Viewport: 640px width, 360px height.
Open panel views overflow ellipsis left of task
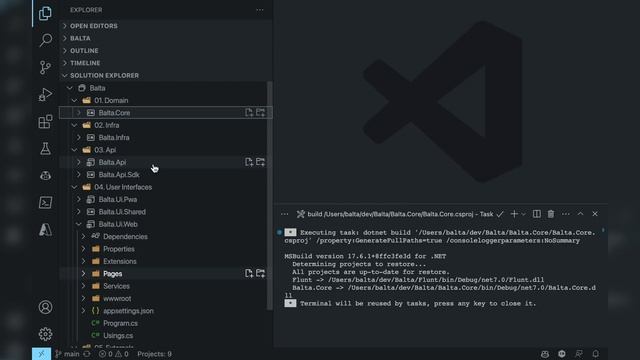(284, 214)
